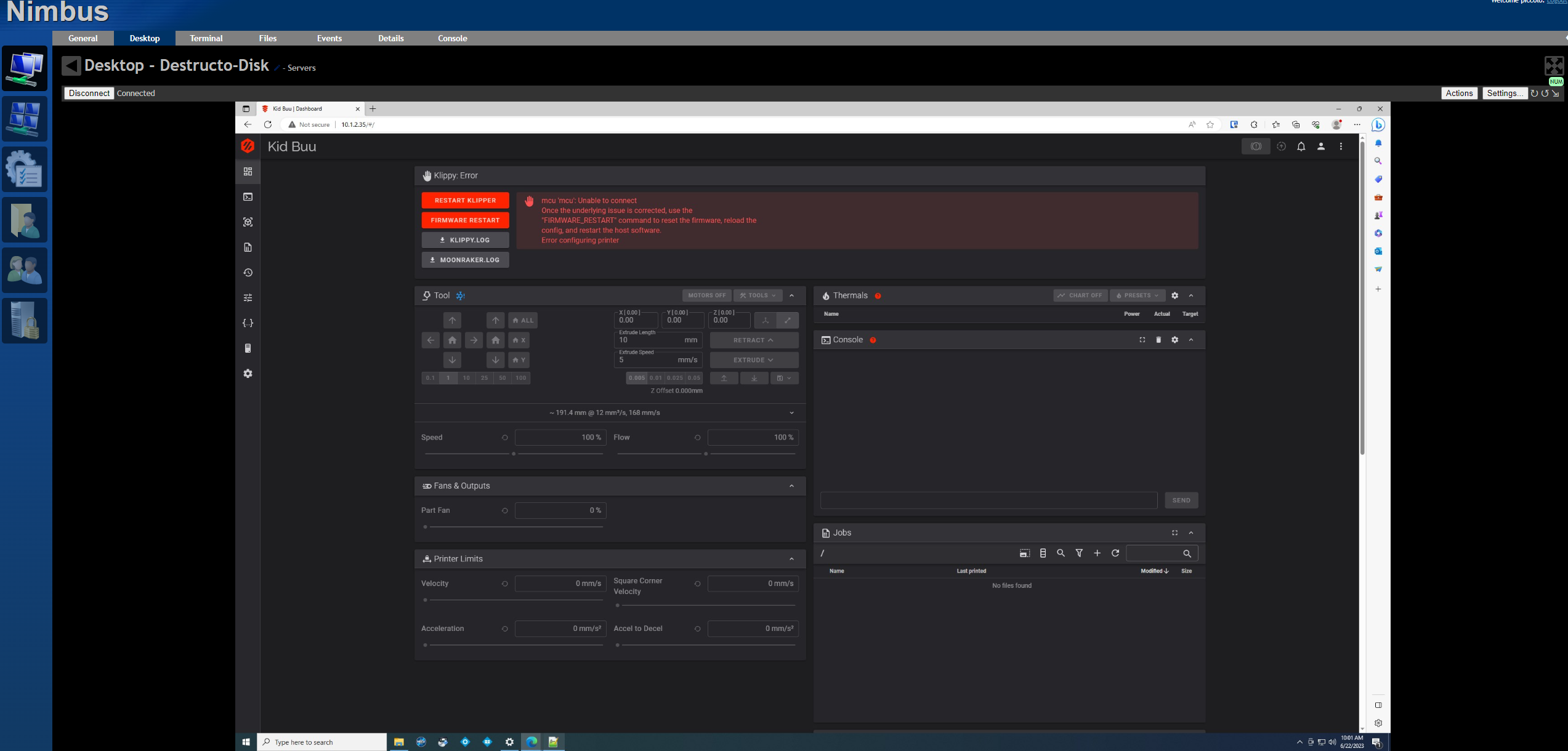Viewport: 1568px width, 751px height.
Task: Open the print History from the sidebar
Action: click(x=248, y=273)
